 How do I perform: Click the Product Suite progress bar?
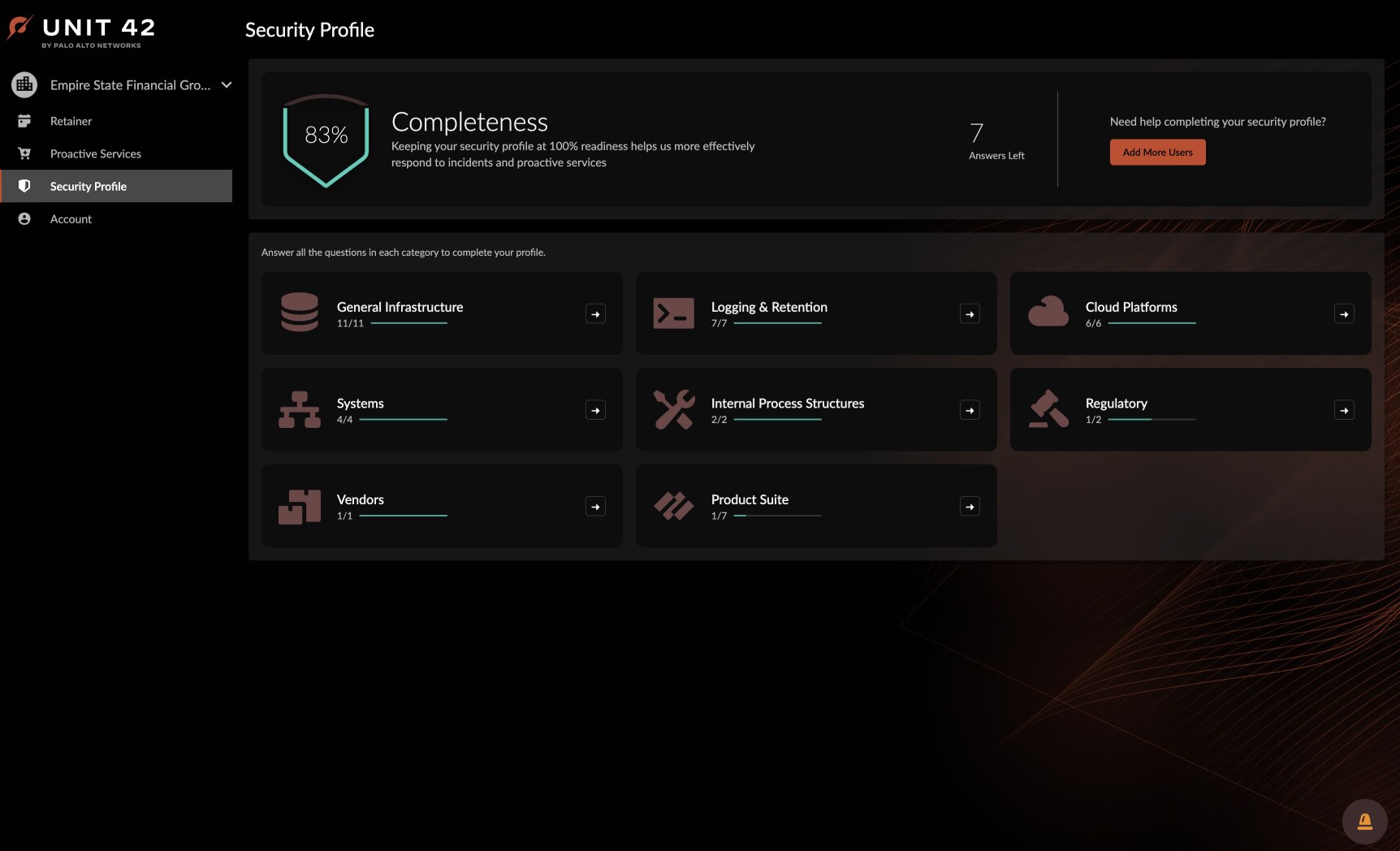tap(777, 516)
